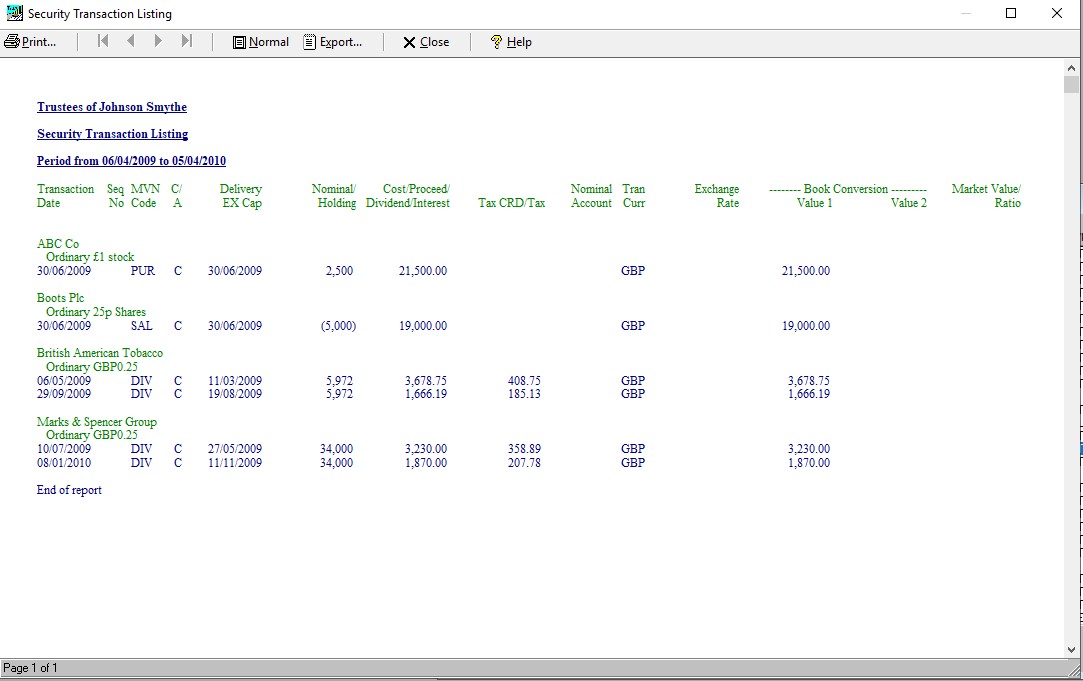Click delivery date 11/11/2009
The height and width of the screenshot is (681, 1083).
point(235,463)
